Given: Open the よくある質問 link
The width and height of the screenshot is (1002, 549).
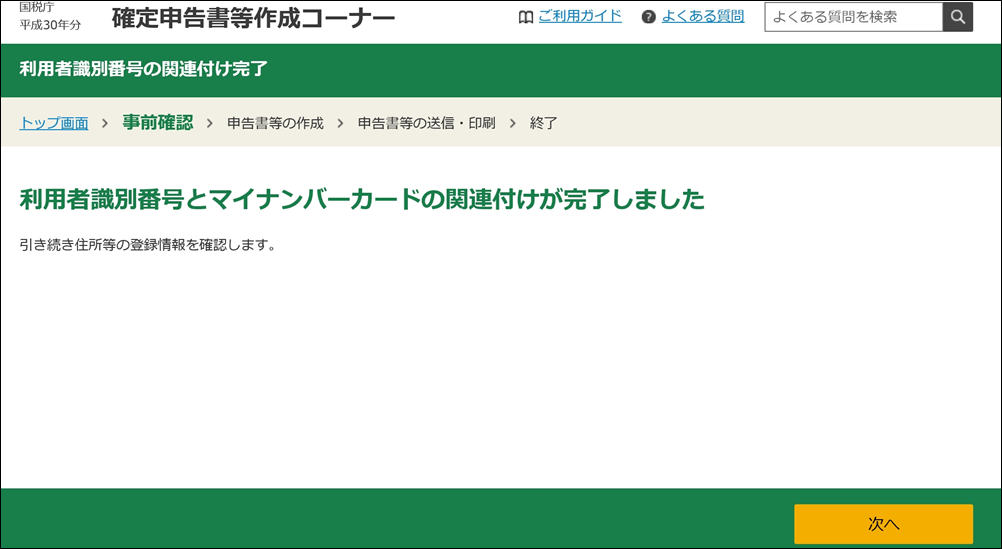Looking at the screenshot, I should (x=703, y=17).
